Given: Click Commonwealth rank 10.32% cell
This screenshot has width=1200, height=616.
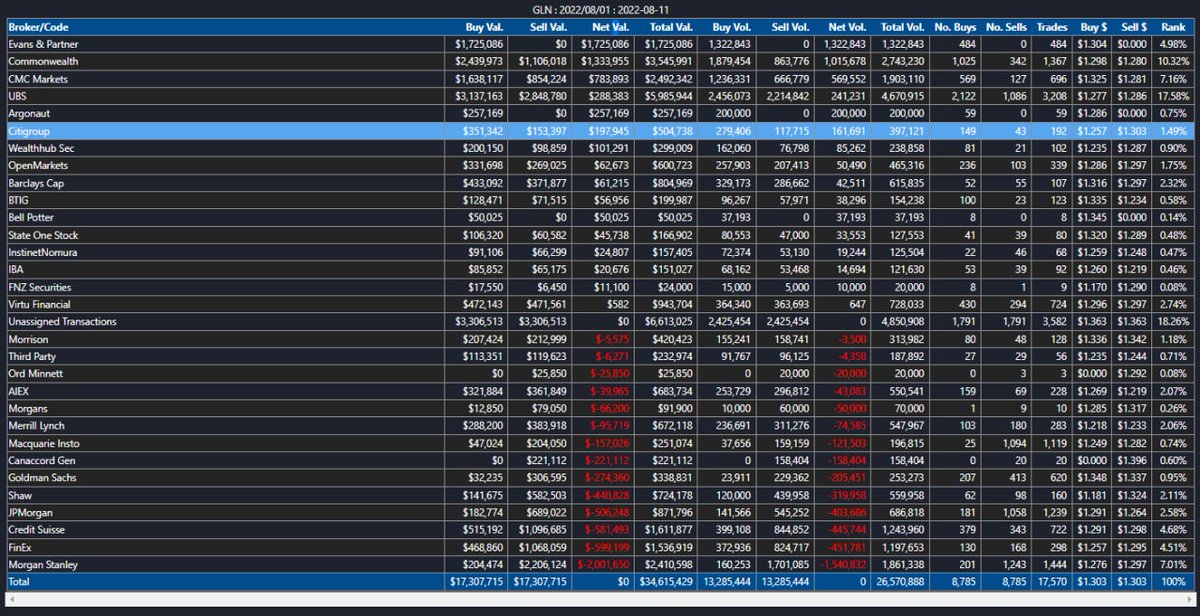Looking at the screenshot, I should [1173, 61].
